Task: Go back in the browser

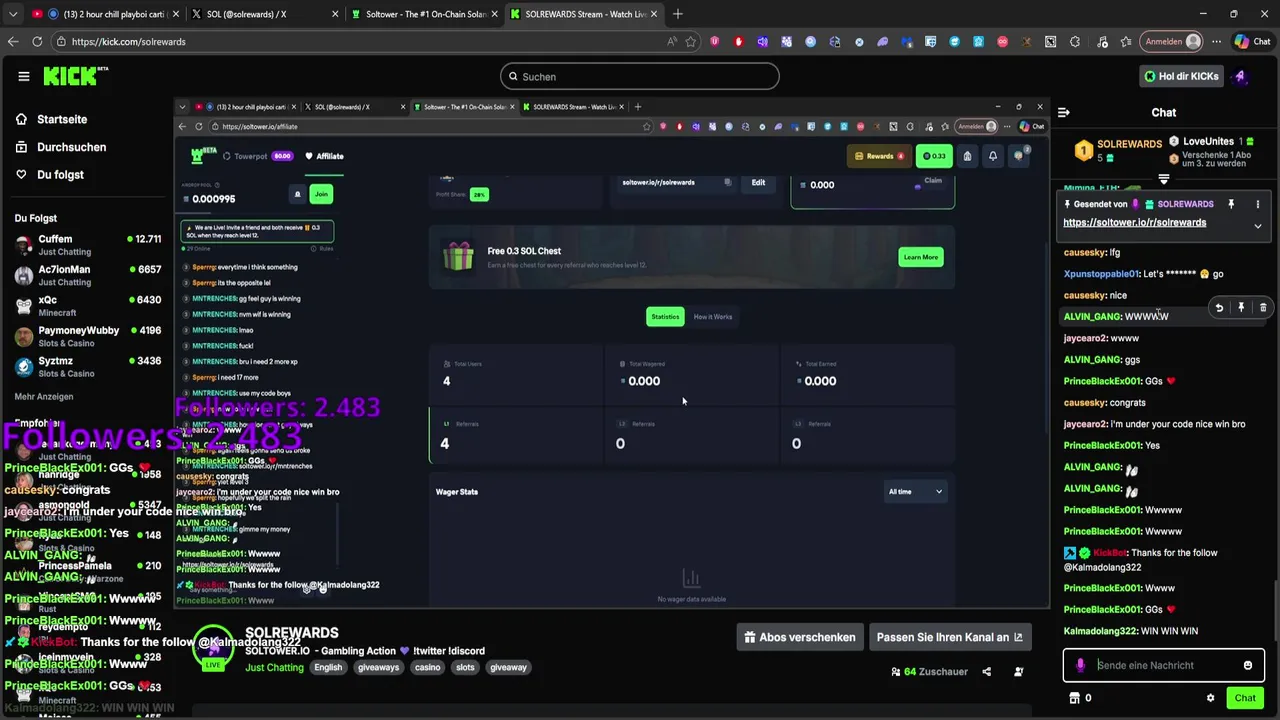Action: coord(13,42)
